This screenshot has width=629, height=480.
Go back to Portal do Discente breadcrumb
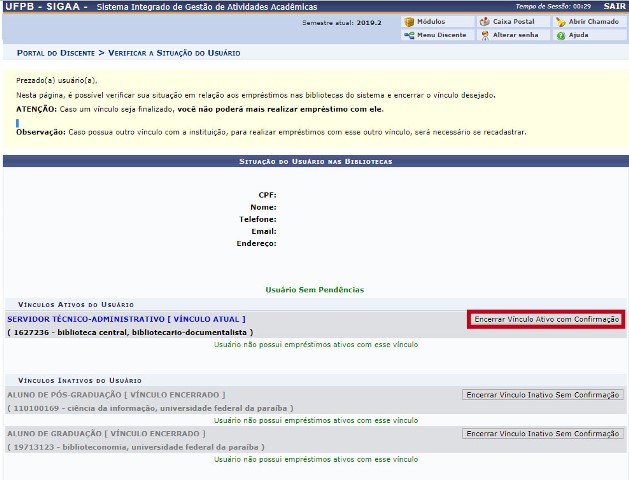click(55, 52)
